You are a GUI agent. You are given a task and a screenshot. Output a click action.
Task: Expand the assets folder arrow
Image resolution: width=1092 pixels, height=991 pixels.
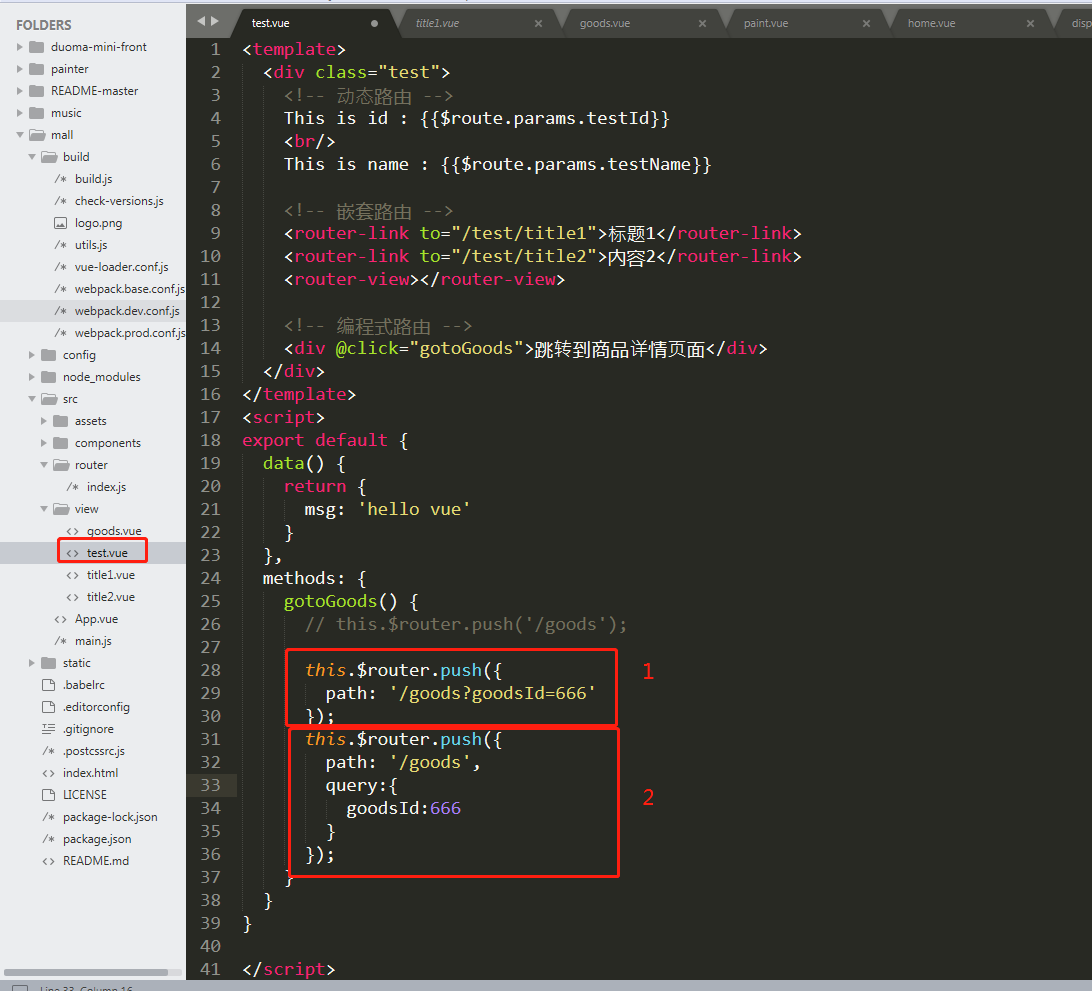(44, 421)
